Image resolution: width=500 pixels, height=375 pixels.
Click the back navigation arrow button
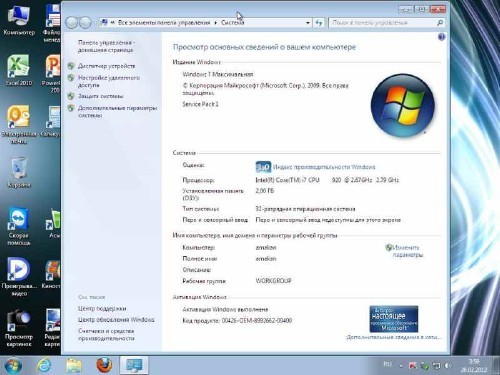[71, 23]
